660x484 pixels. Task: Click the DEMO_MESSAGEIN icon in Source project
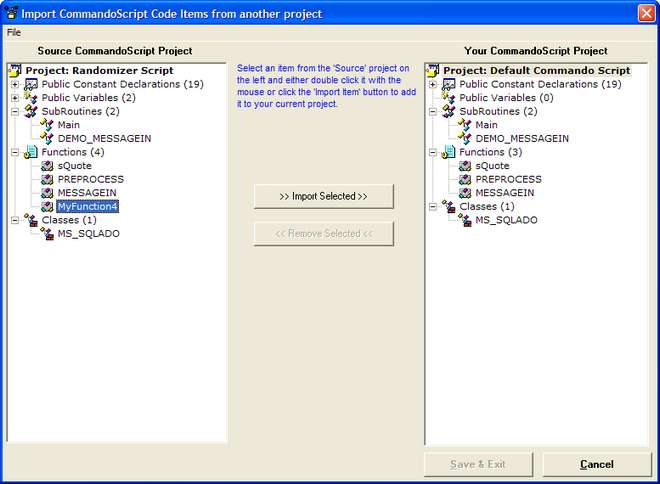tap(47, 138)
